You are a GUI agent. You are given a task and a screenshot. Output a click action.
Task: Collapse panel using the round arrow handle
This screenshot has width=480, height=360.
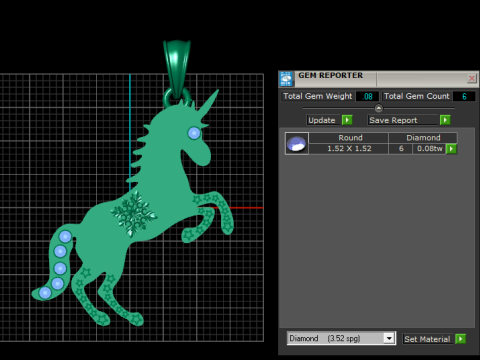pyautogui.click(x=379, y=108)
